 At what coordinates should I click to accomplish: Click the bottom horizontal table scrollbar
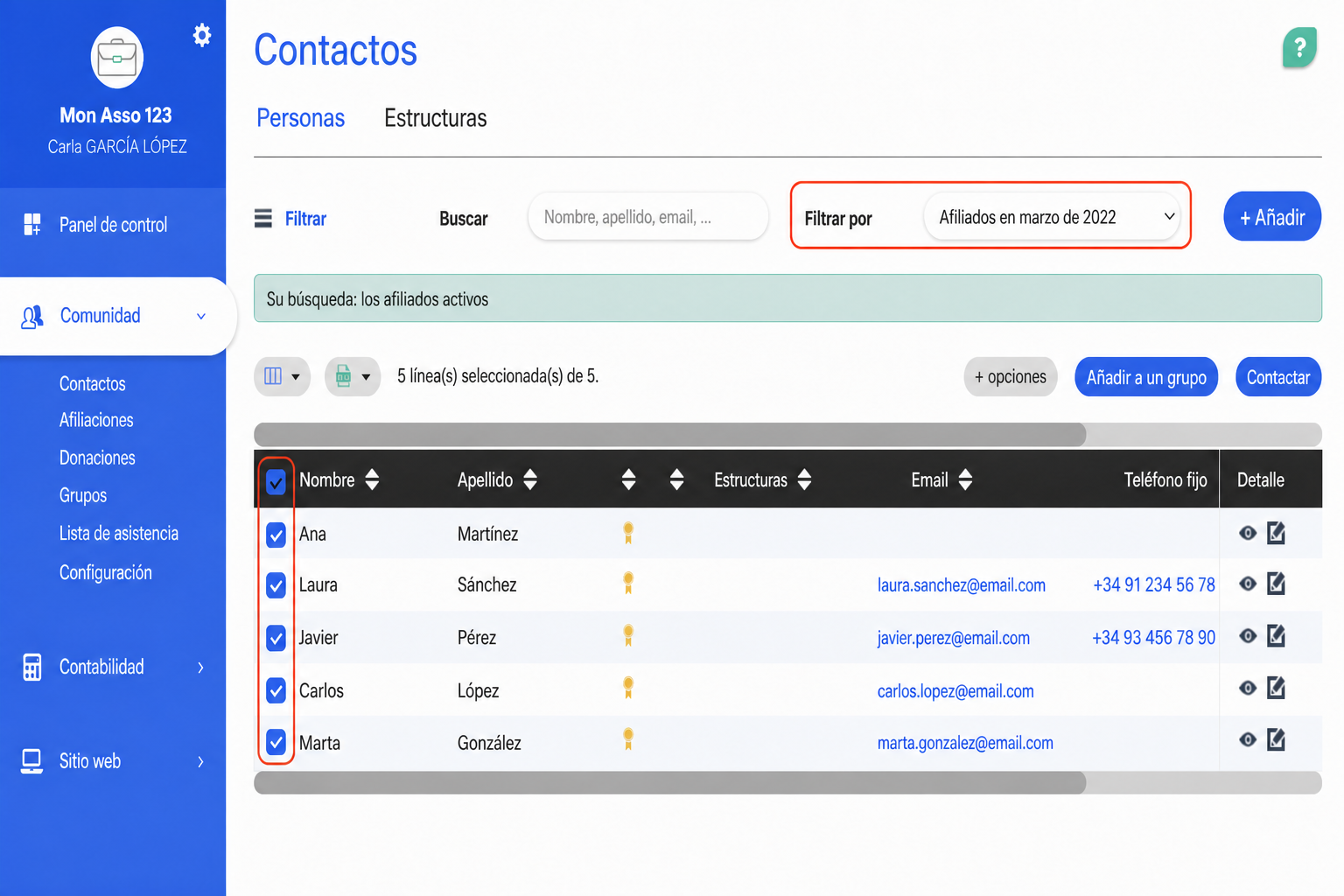pyautogui.click(x=670, y=782)
